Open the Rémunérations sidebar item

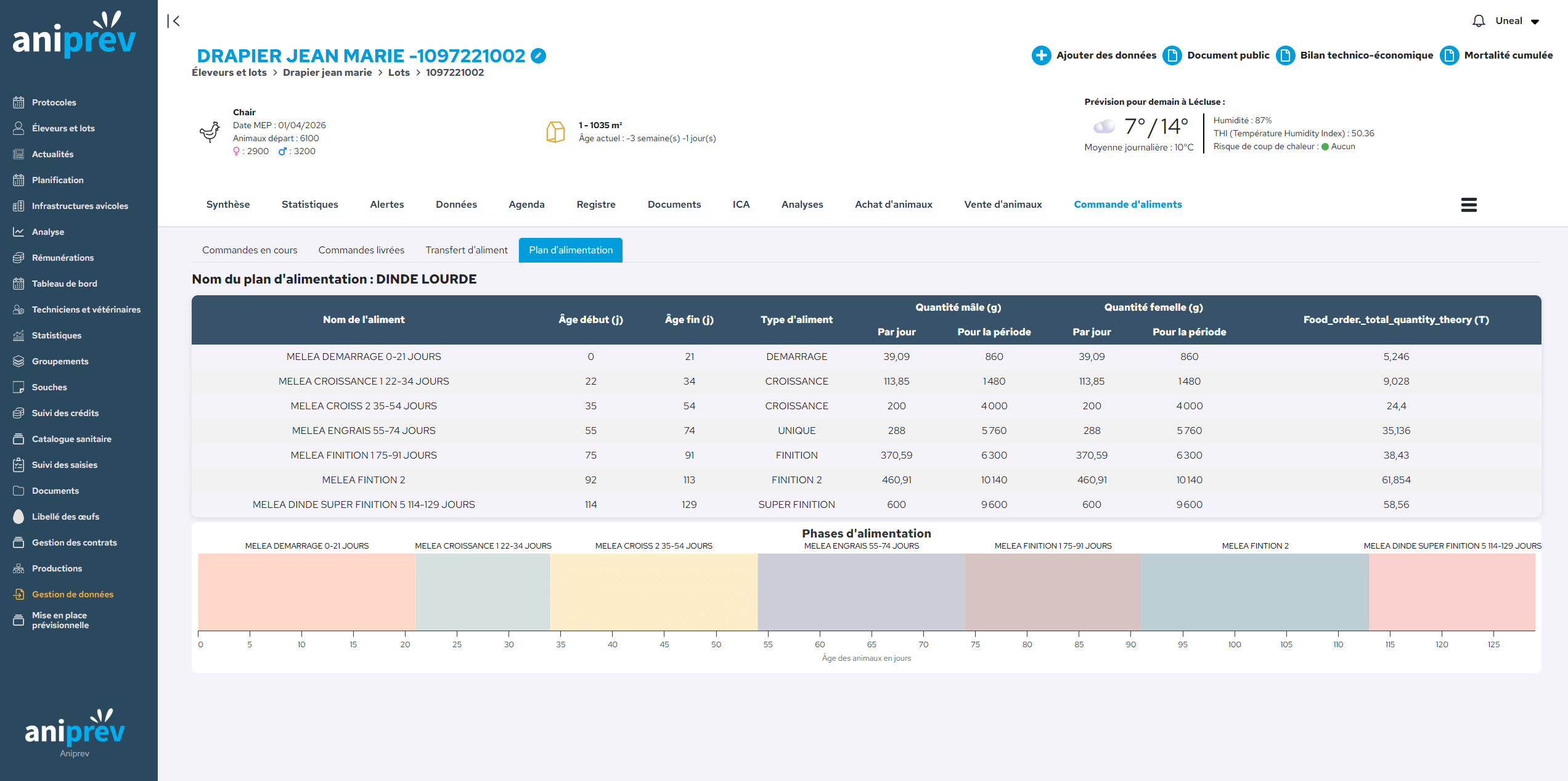63,258
